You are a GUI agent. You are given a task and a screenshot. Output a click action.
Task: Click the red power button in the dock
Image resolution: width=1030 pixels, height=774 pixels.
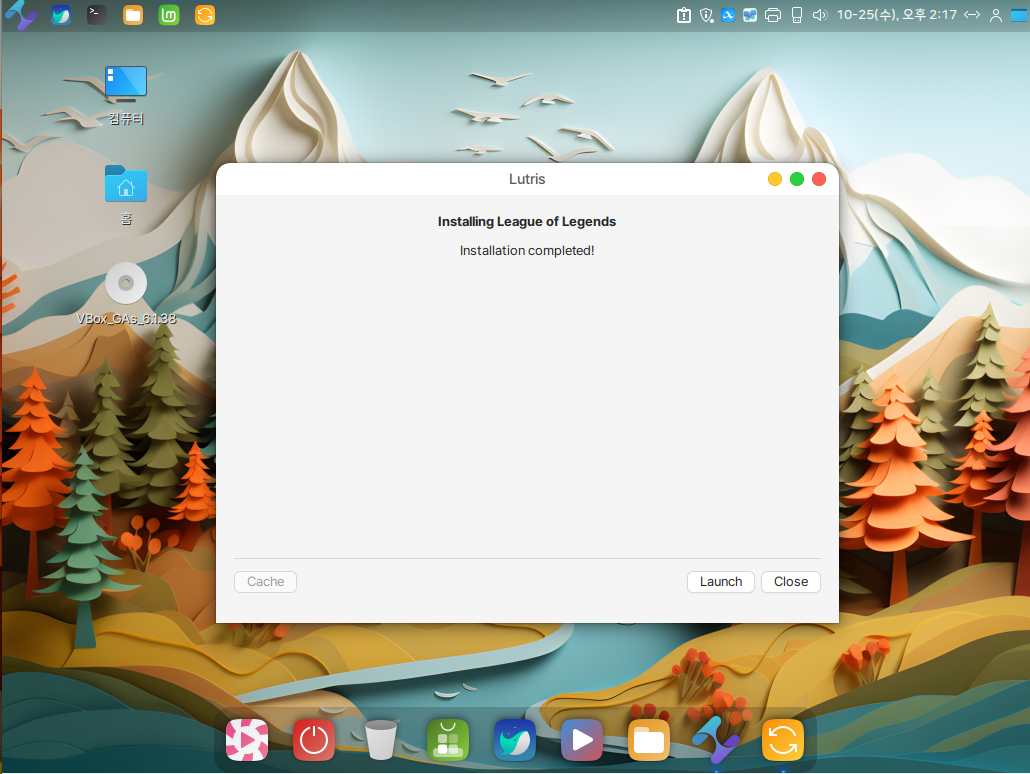coord(314,740)
